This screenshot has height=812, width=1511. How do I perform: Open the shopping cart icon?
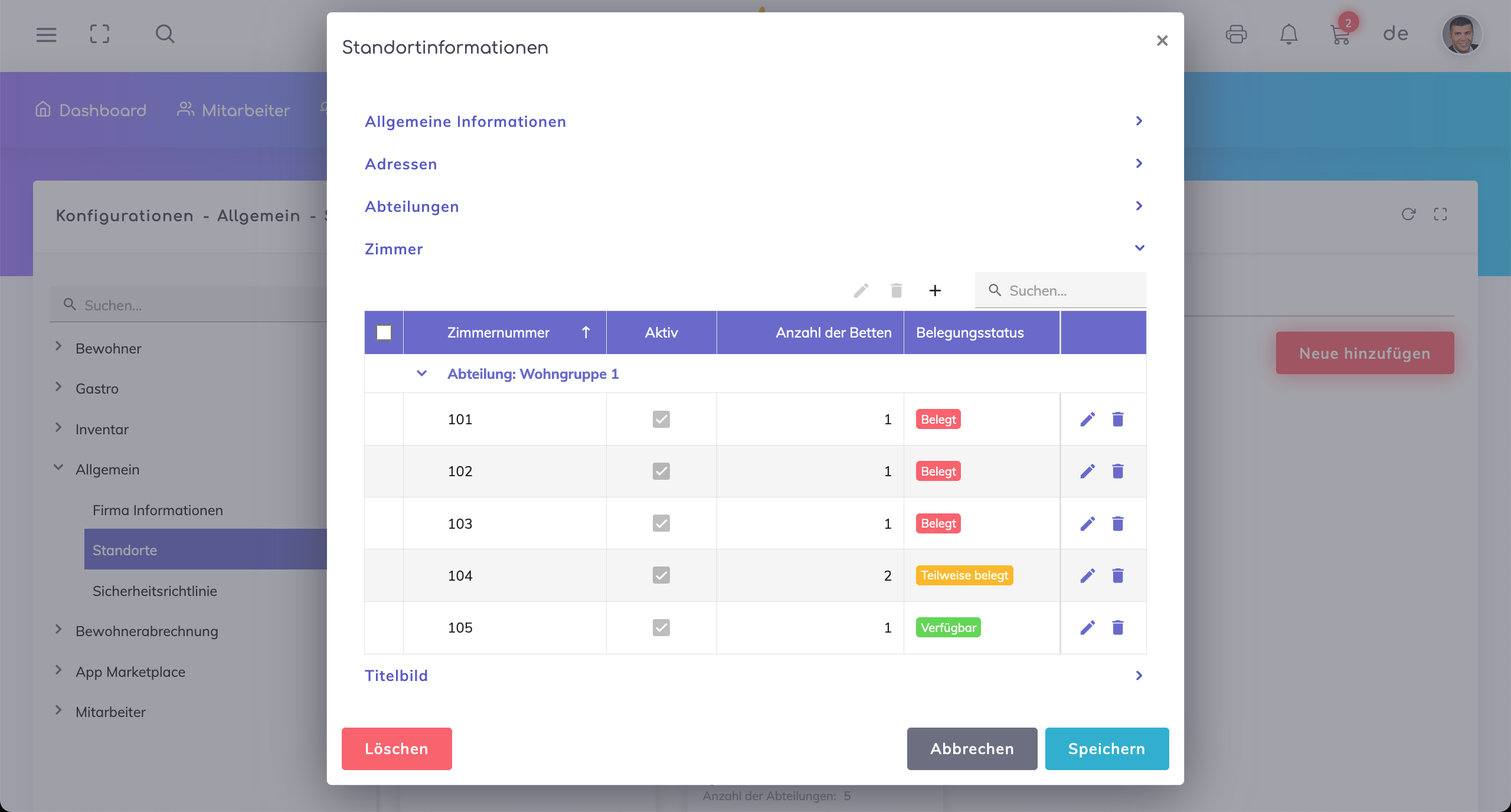point(1340,34)
